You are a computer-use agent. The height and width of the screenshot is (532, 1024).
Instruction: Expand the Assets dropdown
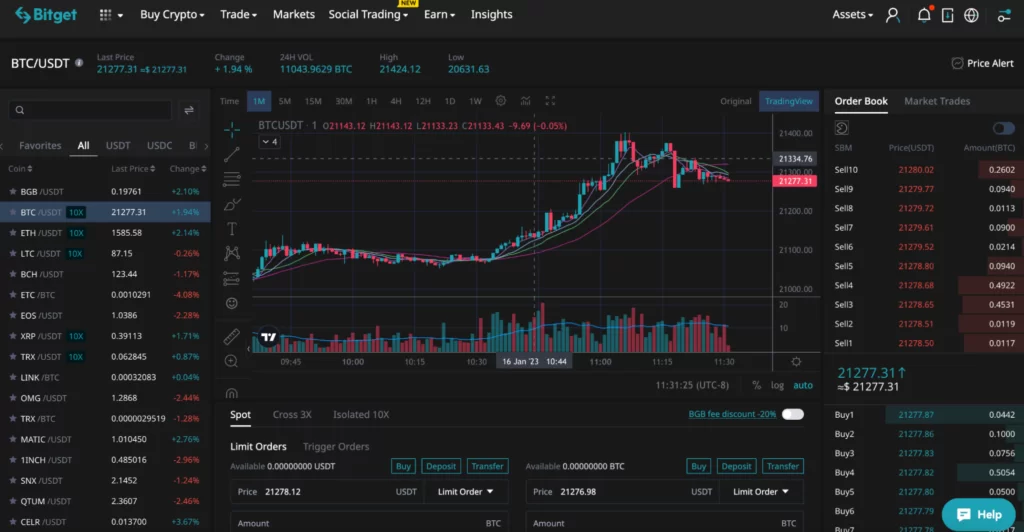pyautogui.click(x=852, y=14)
